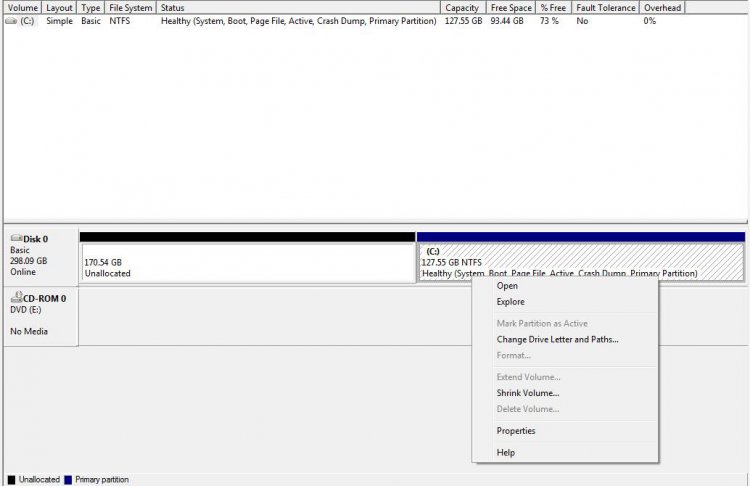Viewport: 750px width, 486px height.
Task: Click the Primary partition legend label
Action: tap(102, 480)
